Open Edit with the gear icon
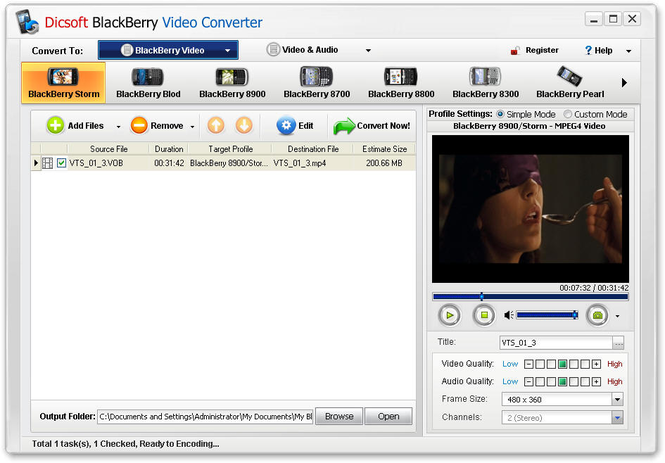 tap(286, 126)
